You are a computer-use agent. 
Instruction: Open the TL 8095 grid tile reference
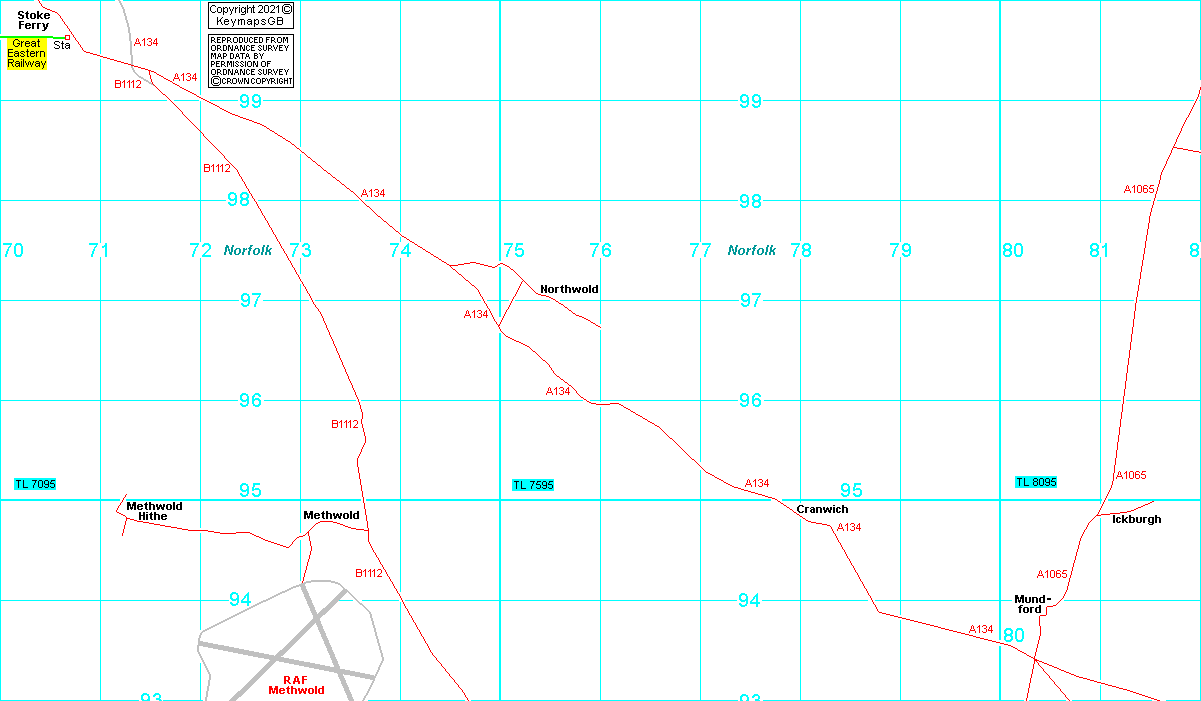pos(1036,482)
